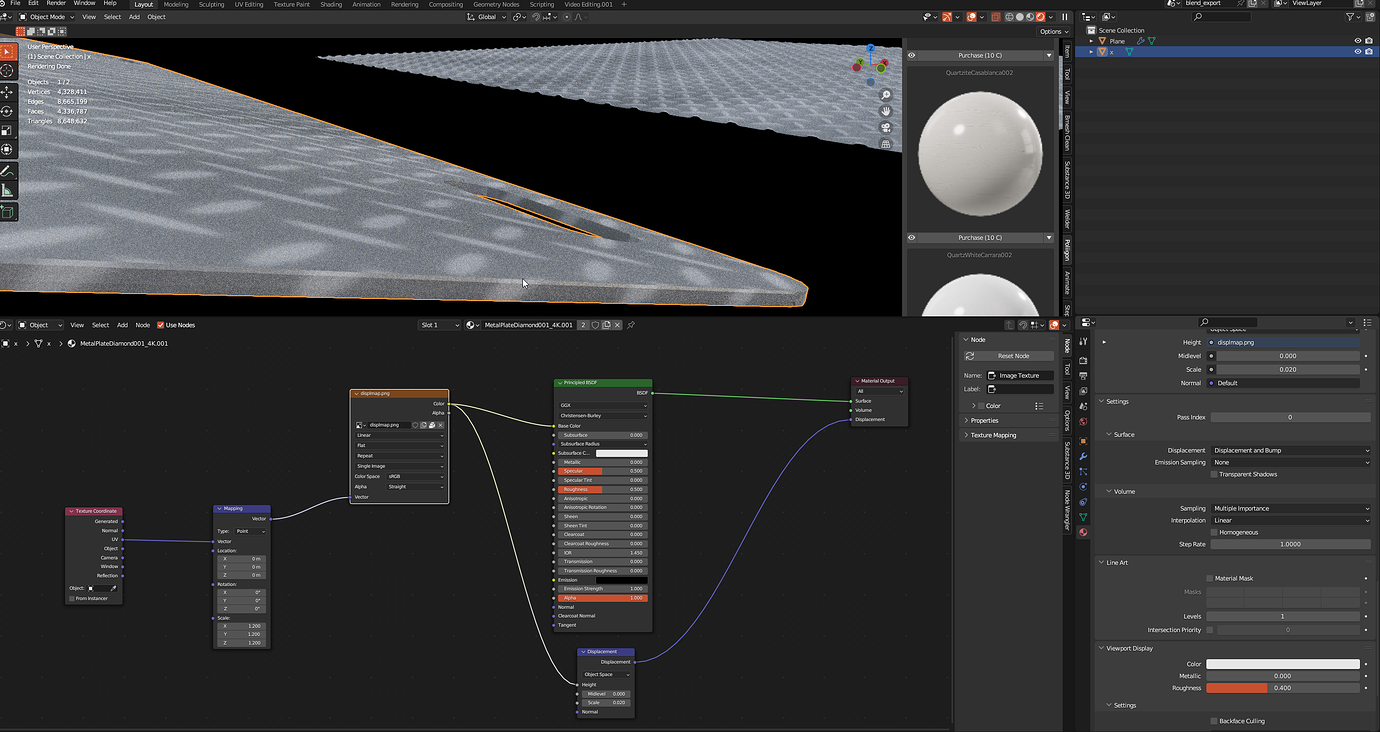
Task: Select the Transform tool in viewport toolbar
Action: click(7, 149)
